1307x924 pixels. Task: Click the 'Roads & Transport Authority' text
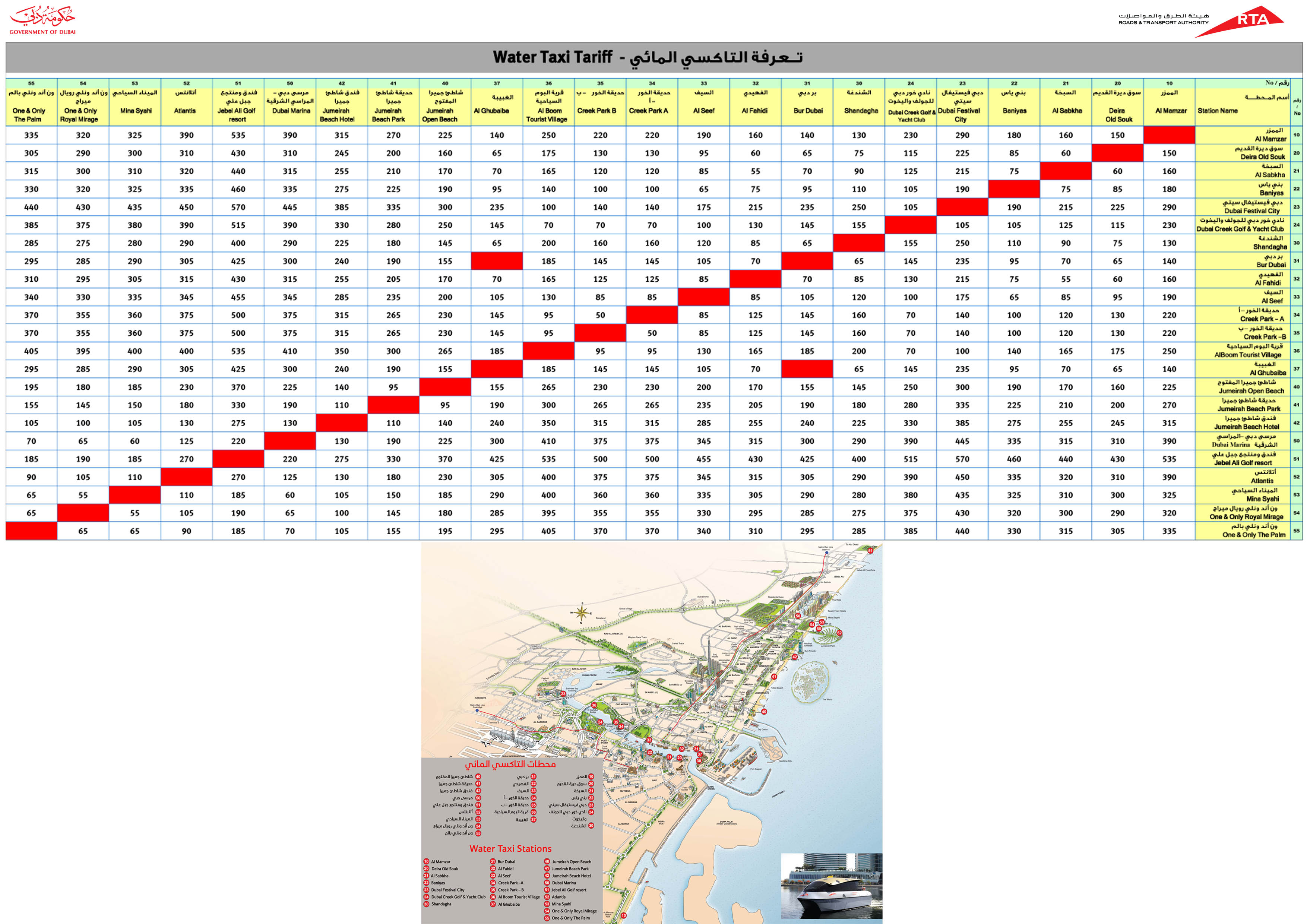[x=1164, y=23]
